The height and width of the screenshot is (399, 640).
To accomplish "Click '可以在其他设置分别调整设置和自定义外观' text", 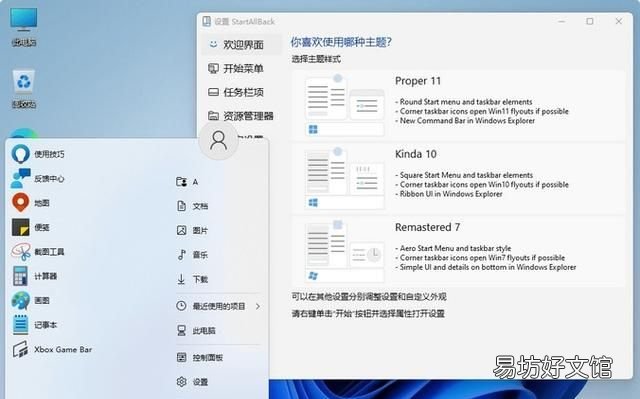I will tap(369, 297).
